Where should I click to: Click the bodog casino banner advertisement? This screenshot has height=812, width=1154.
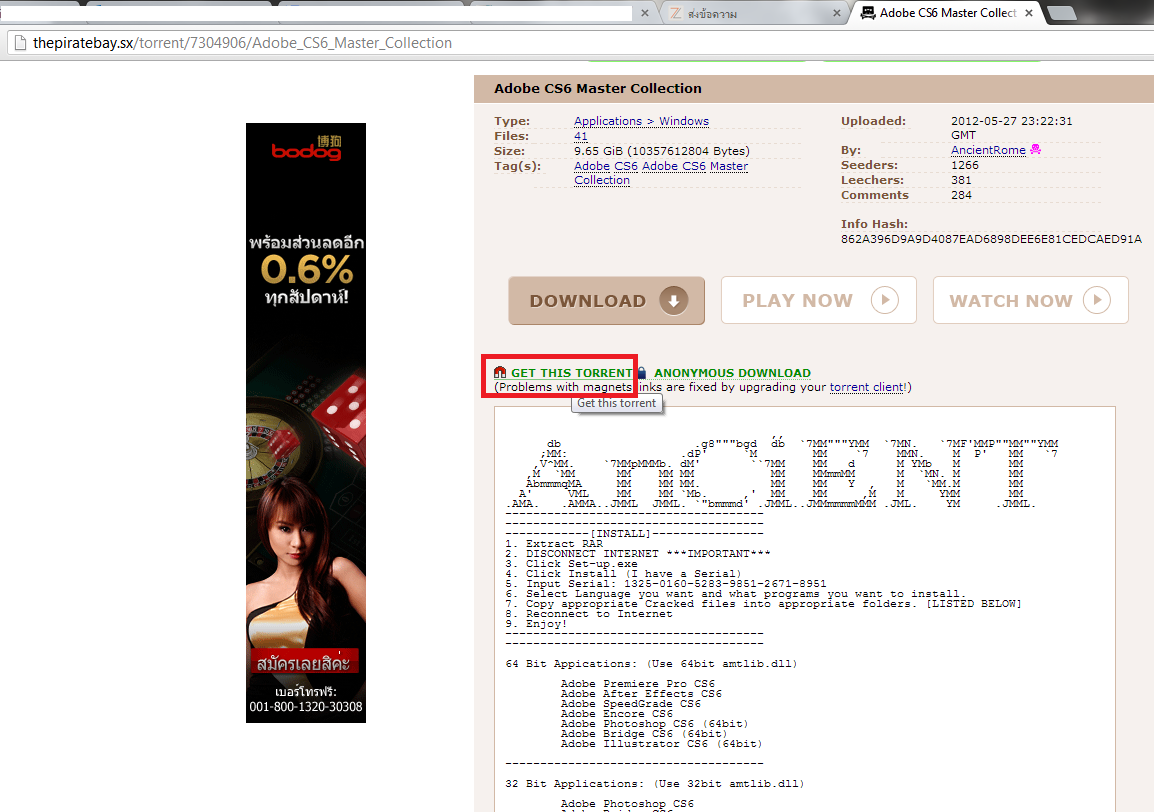[x=305, y=423]
